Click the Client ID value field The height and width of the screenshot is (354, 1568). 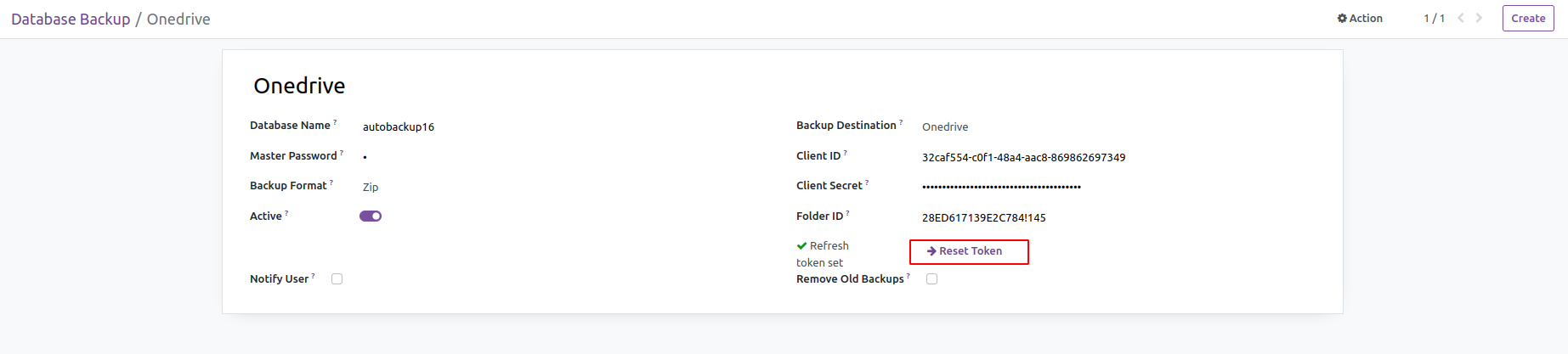pos(1023,158)
